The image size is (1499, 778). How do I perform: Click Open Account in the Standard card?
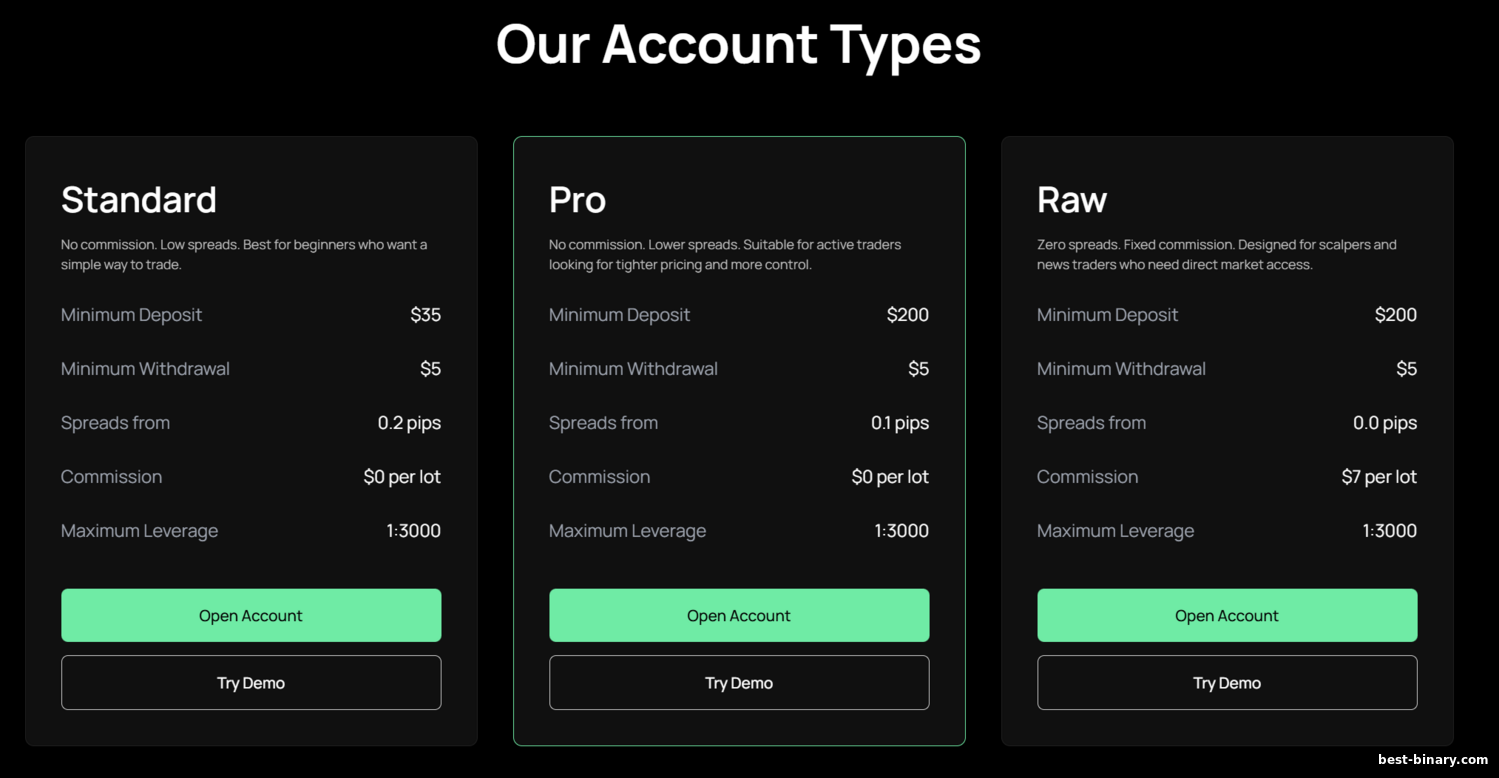[250, 615]
